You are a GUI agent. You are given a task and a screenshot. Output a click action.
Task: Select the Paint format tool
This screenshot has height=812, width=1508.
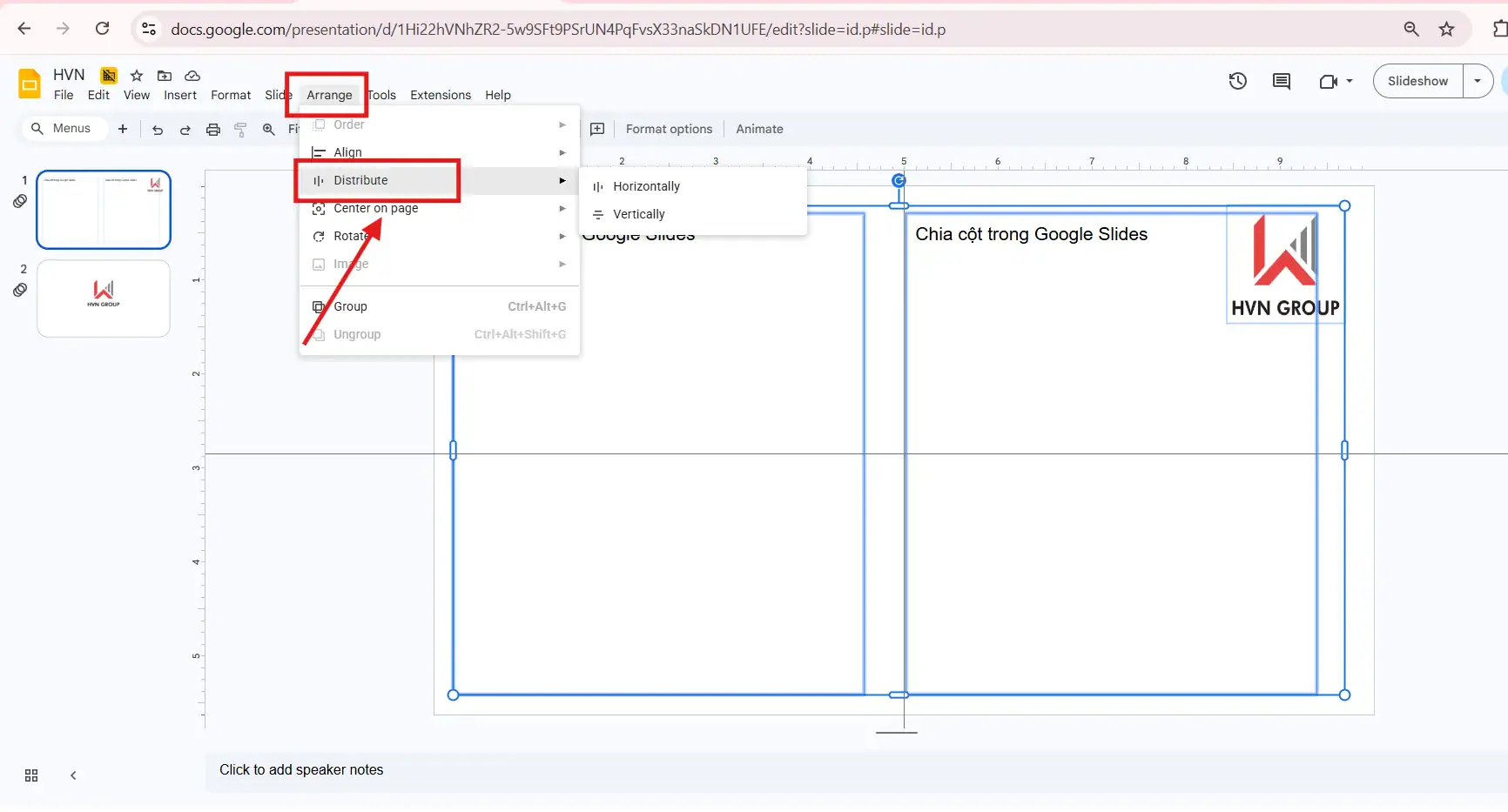(240, 129)
